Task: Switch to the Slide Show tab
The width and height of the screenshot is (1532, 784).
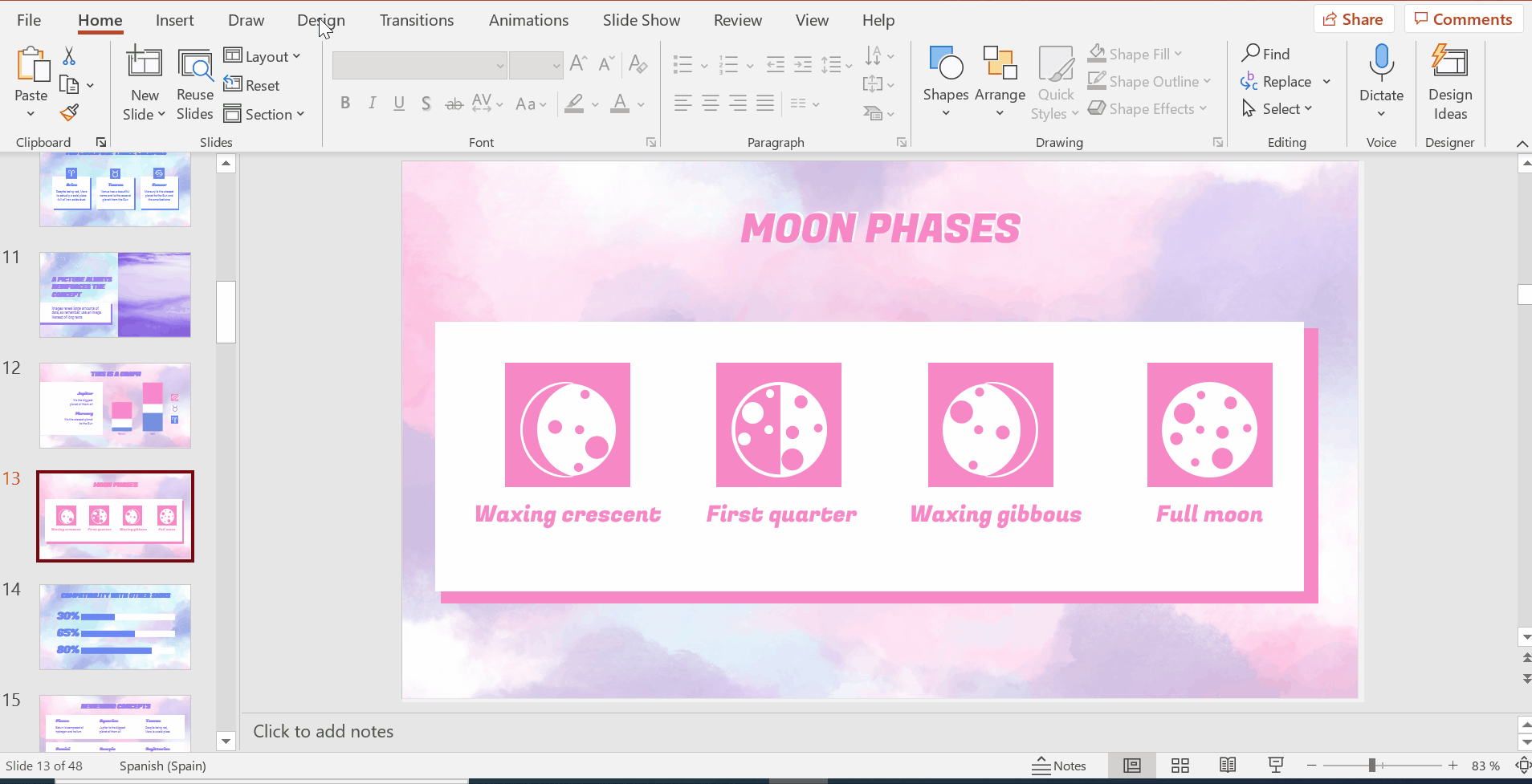Action: (641, 20)
